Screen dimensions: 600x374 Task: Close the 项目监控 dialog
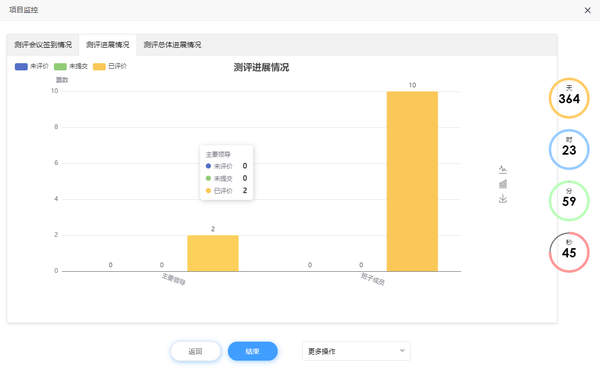587,10
